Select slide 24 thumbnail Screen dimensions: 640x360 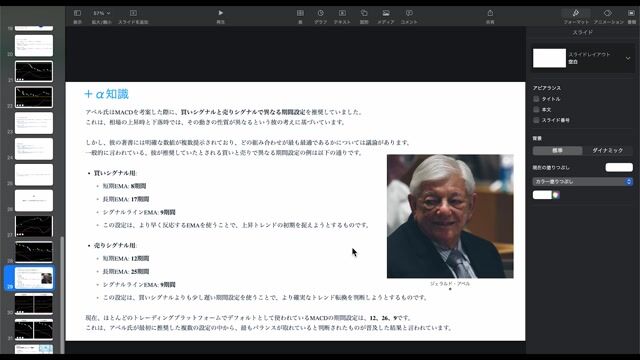tap(34, 149)
